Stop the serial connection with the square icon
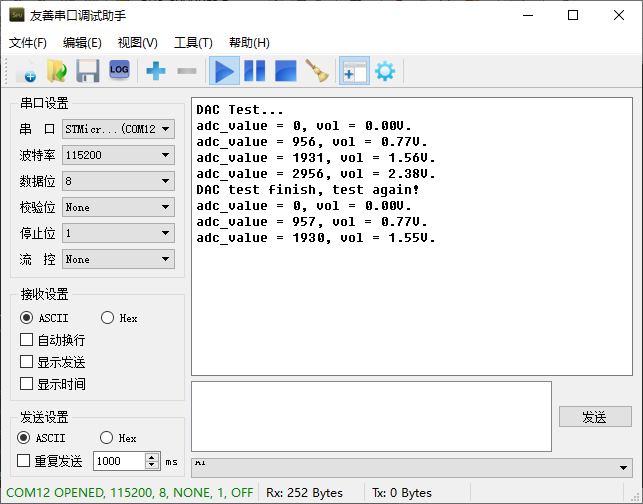This screenshot has height=504, width=643. coord(285,71)
